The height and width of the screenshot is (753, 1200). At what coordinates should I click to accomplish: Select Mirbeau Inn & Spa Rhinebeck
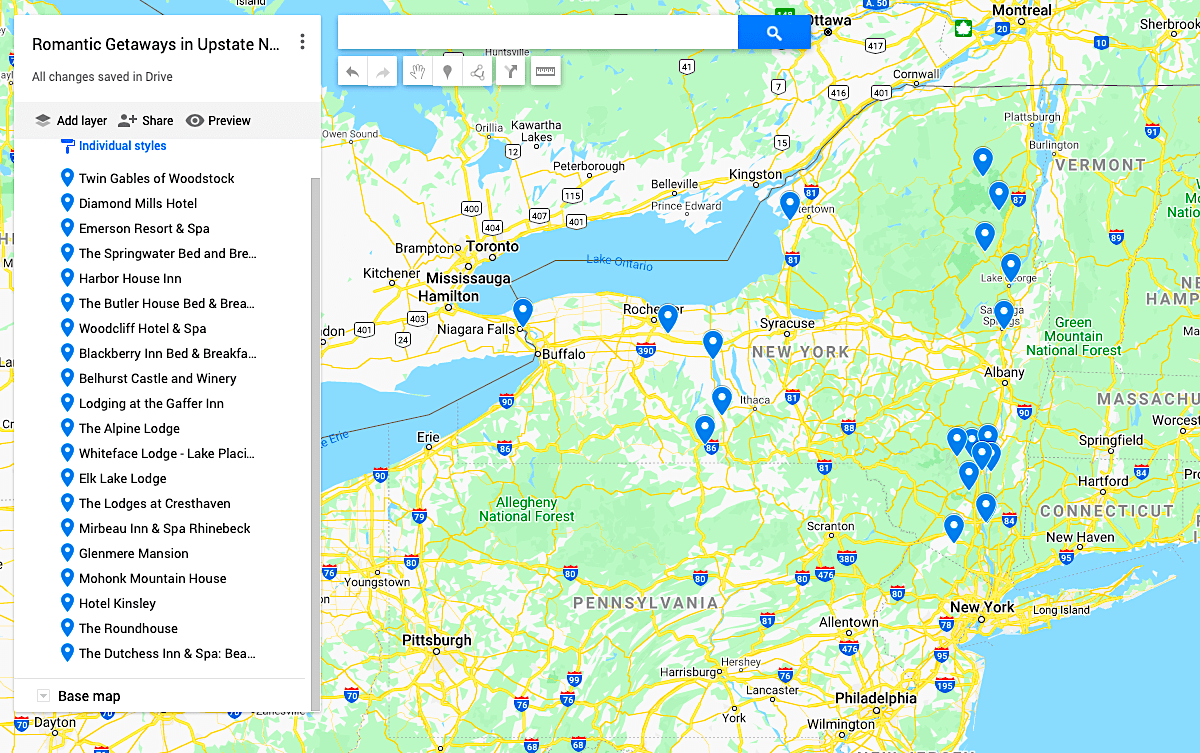click(165, 528)
